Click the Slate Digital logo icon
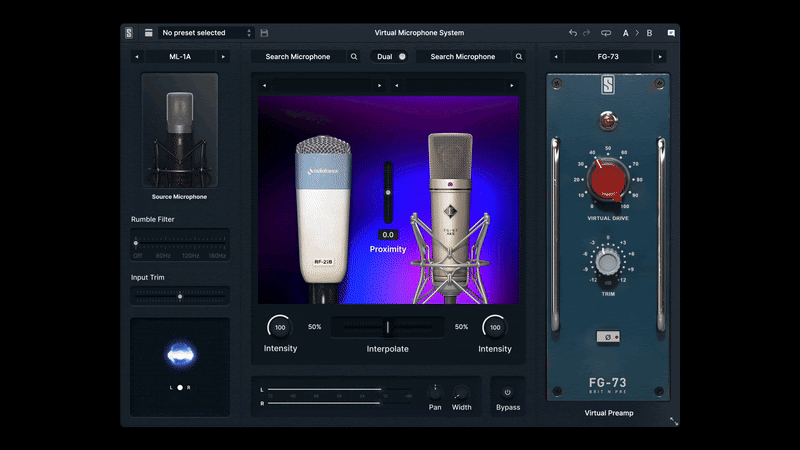The height and width of the screenshot is (450, 800). (129, 33)
